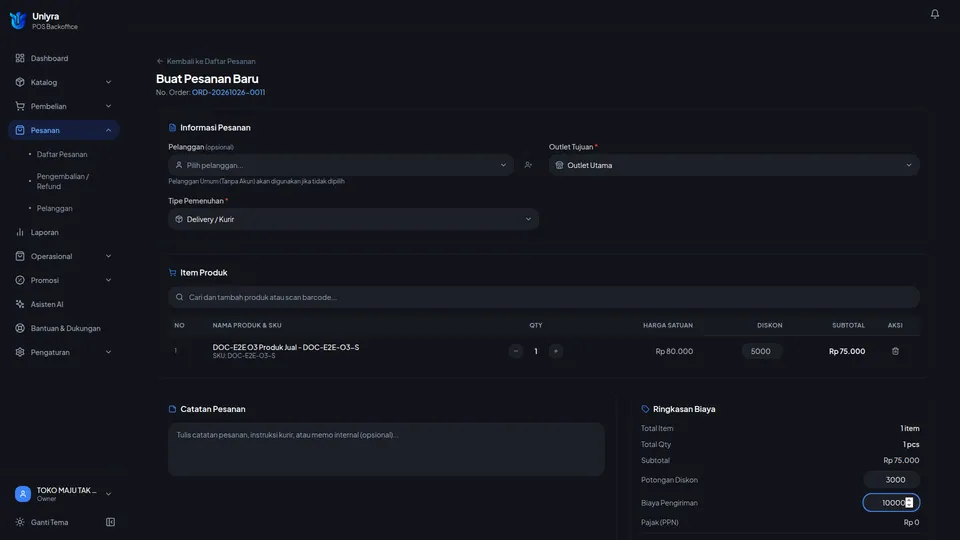Open notifications bell icon

[934, 13]
